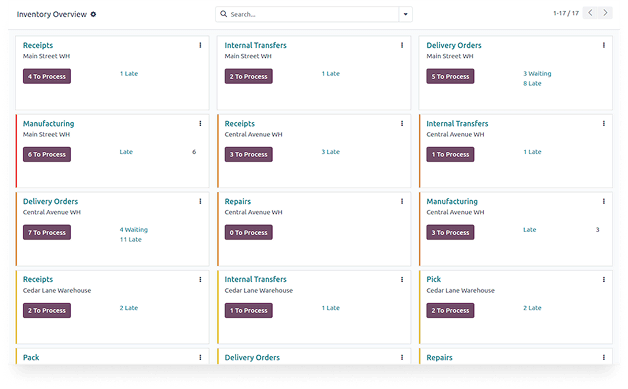Click 0 To Process on Central Avenue Repairs
The height and width of the screenshot is (389, 628).
pos(249,232)
